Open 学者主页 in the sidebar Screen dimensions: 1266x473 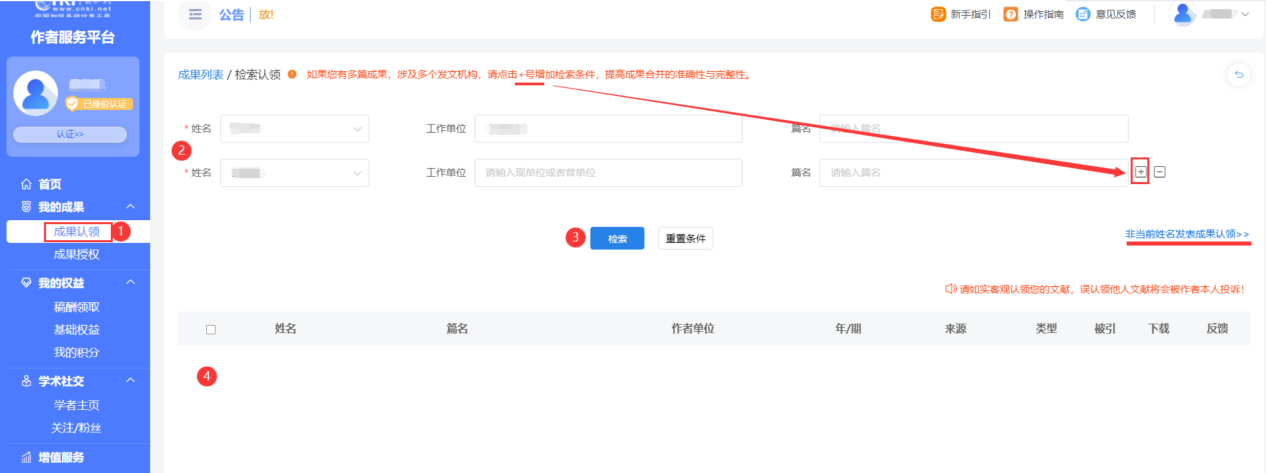pos(76,405)
